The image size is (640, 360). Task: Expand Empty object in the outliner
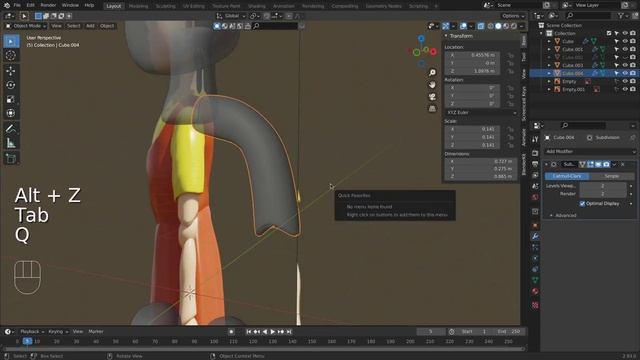coord(549,82)
